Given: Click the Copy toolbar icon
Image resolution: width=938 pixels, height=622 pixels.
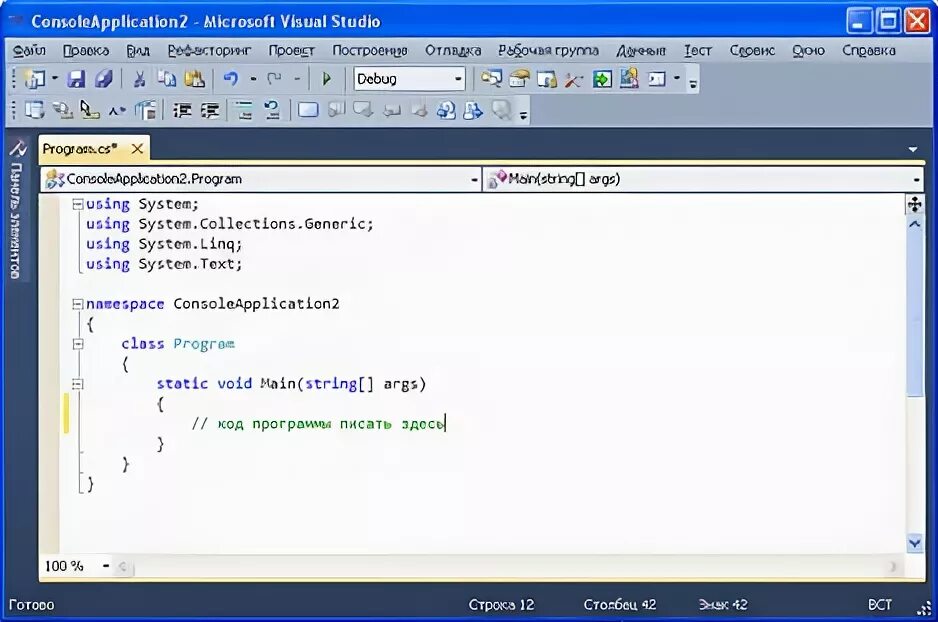Looking at the screenshot, I should click(167, 79).
